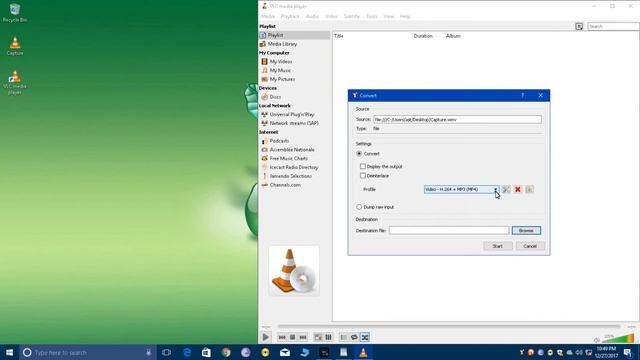Open the Windows Start menu
Viewport: 640px width, 360px height.
tap(9, 352)
